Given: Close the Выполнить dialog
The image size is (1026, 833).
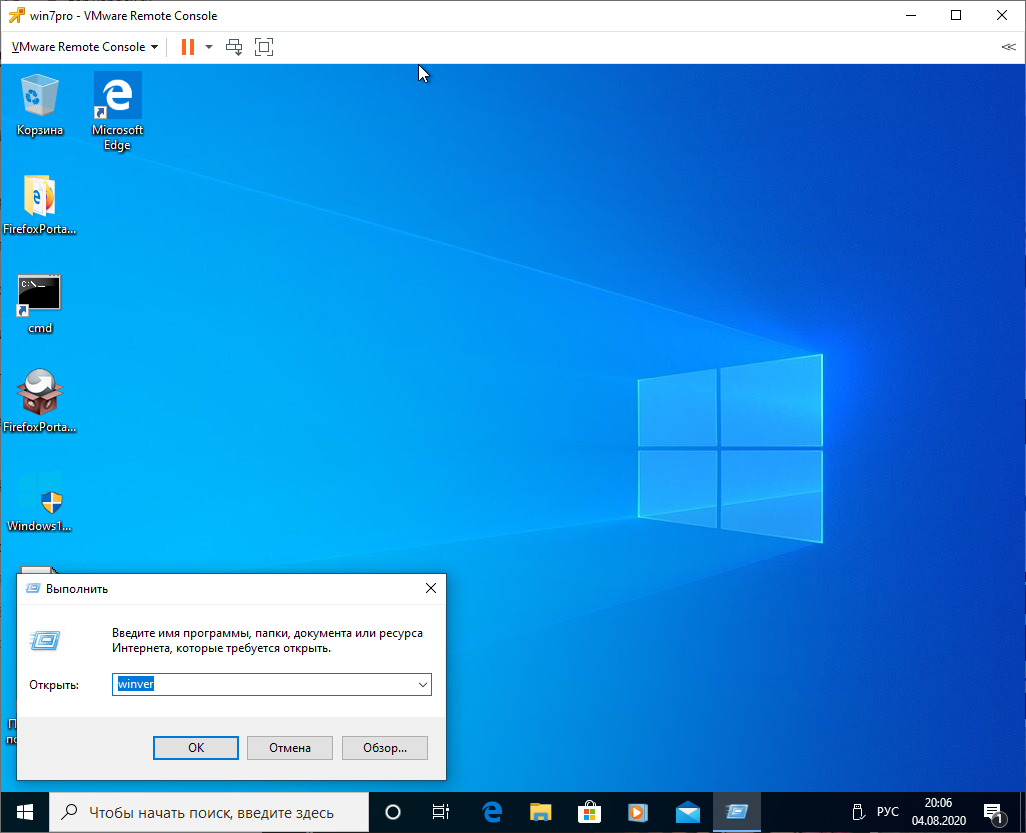Looking at the screenshot, I should pos(431,588).
